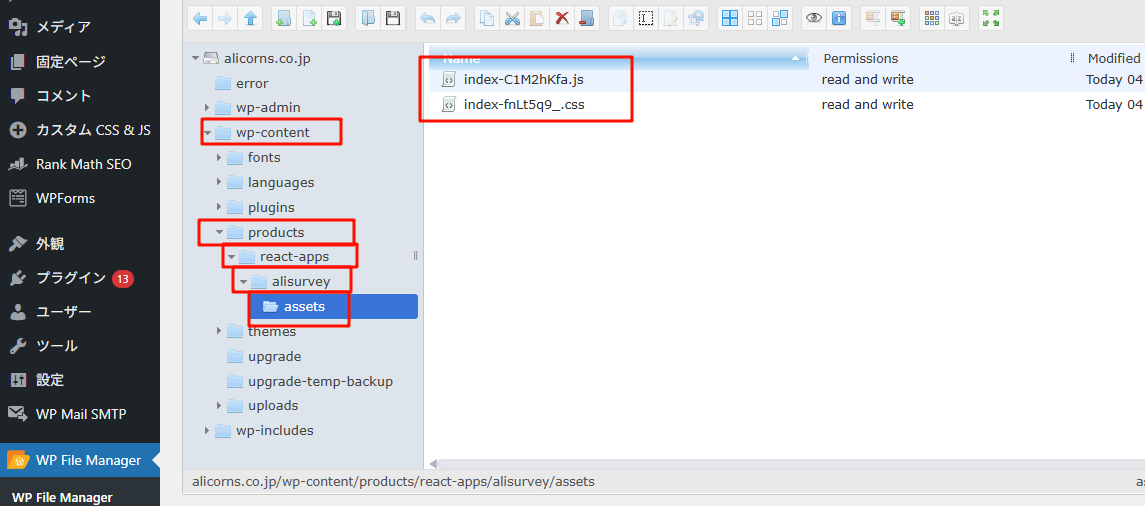Viewport: 1145px width, 506px height.
Task: Click the Undo arrow icon
Action: (x=427, y=17)
